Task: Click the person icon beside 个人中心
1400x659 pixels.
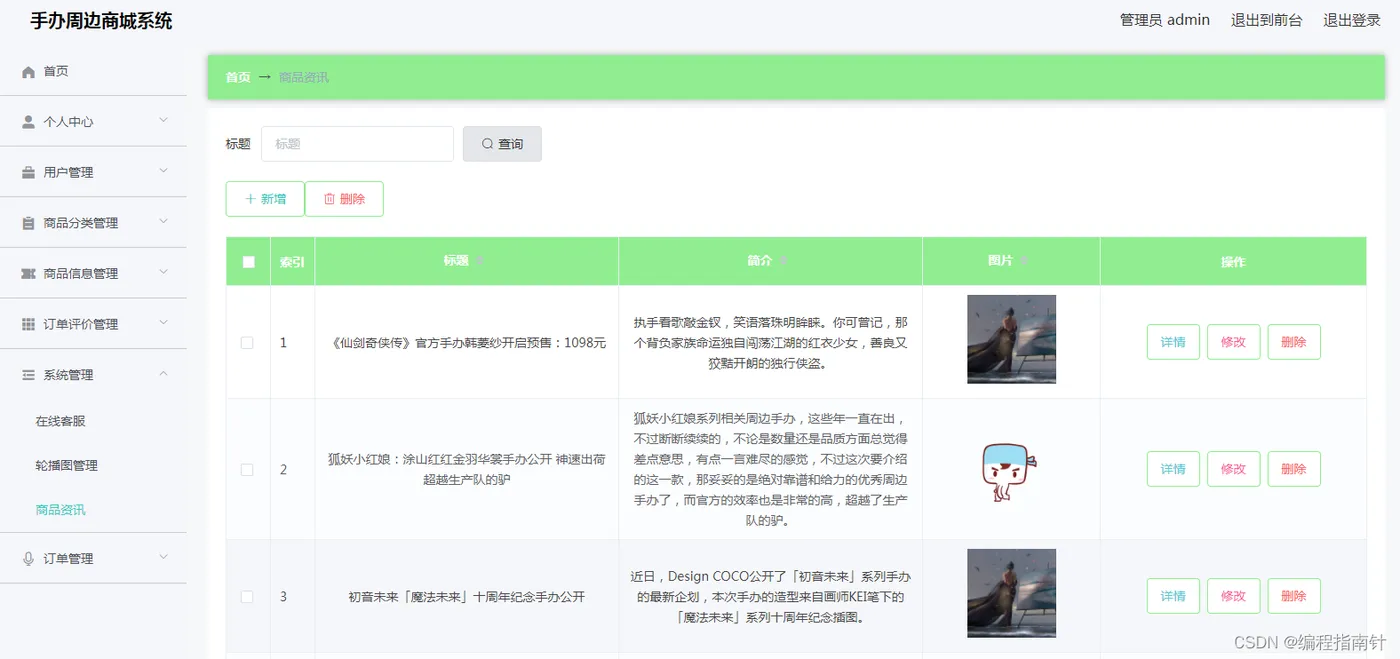Action: (x=28, y=122)
